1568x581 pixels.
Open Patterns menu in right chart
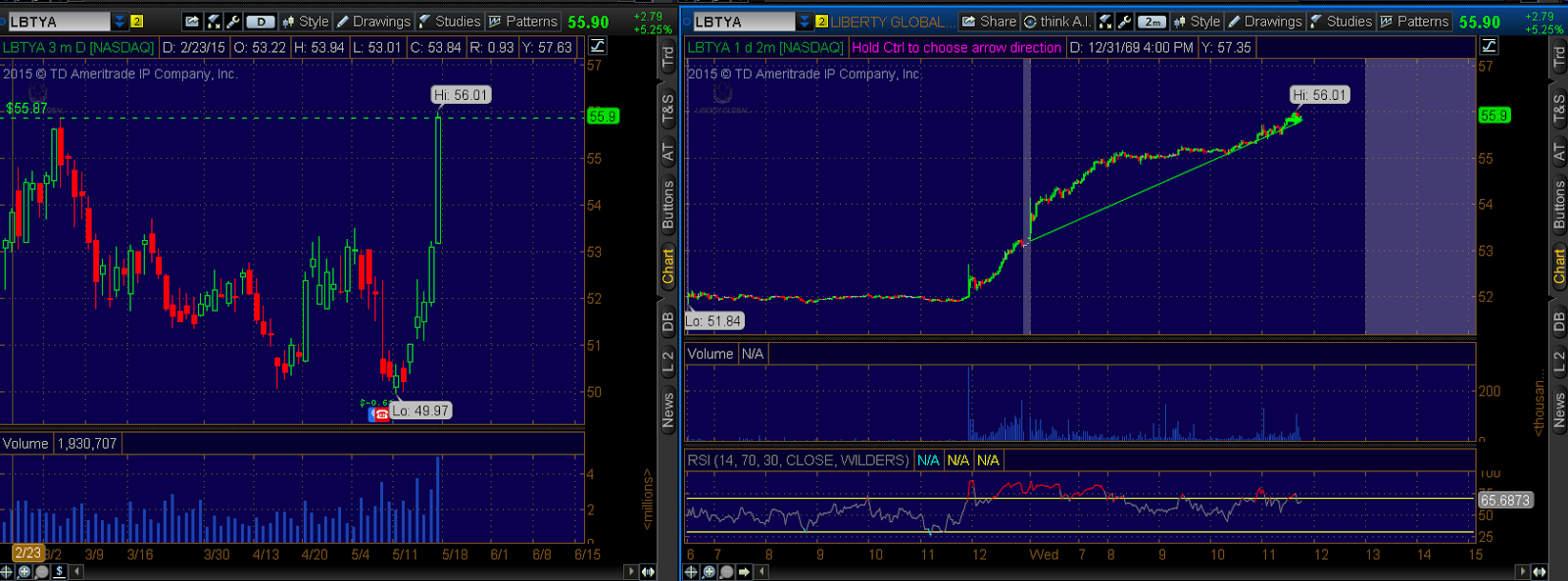coord(1414,22)
